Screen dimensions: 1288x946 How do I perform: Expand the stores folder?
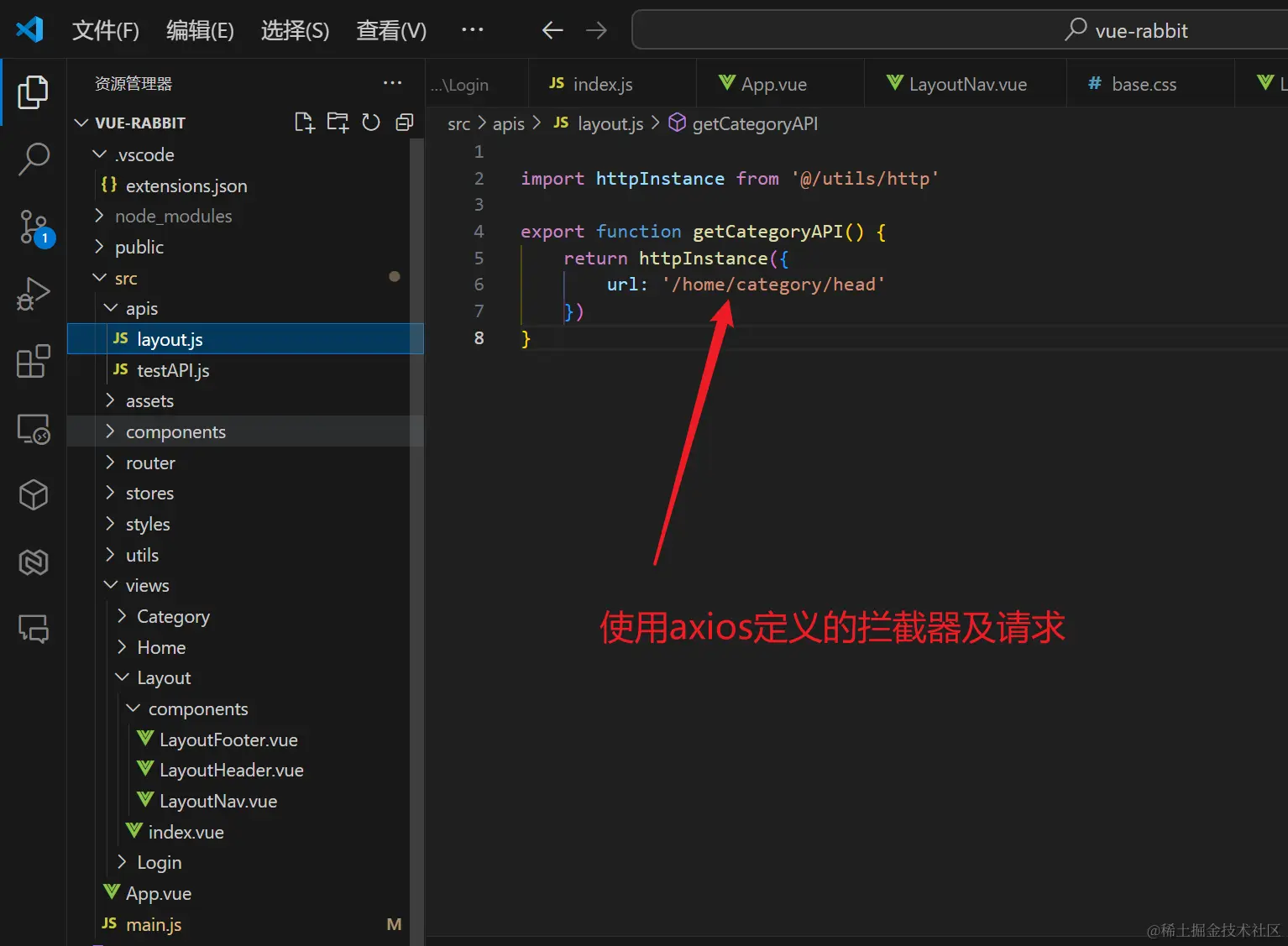point(110,493)
